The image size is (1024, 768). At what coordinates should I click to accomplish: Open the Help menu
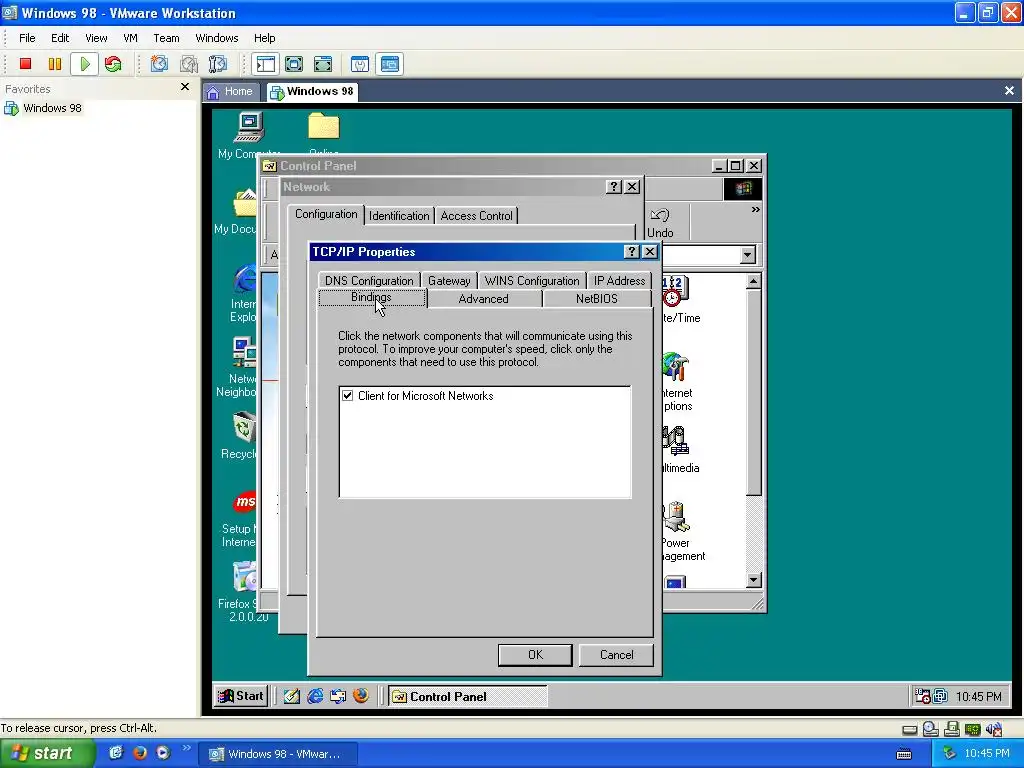pos(264,38)
